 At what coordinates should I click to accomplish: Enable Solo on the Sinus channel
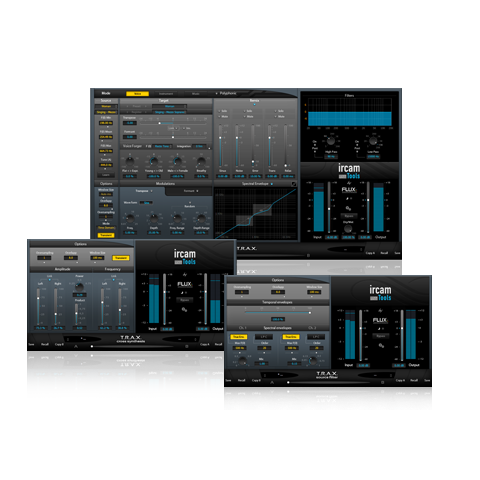coord(219,111)
